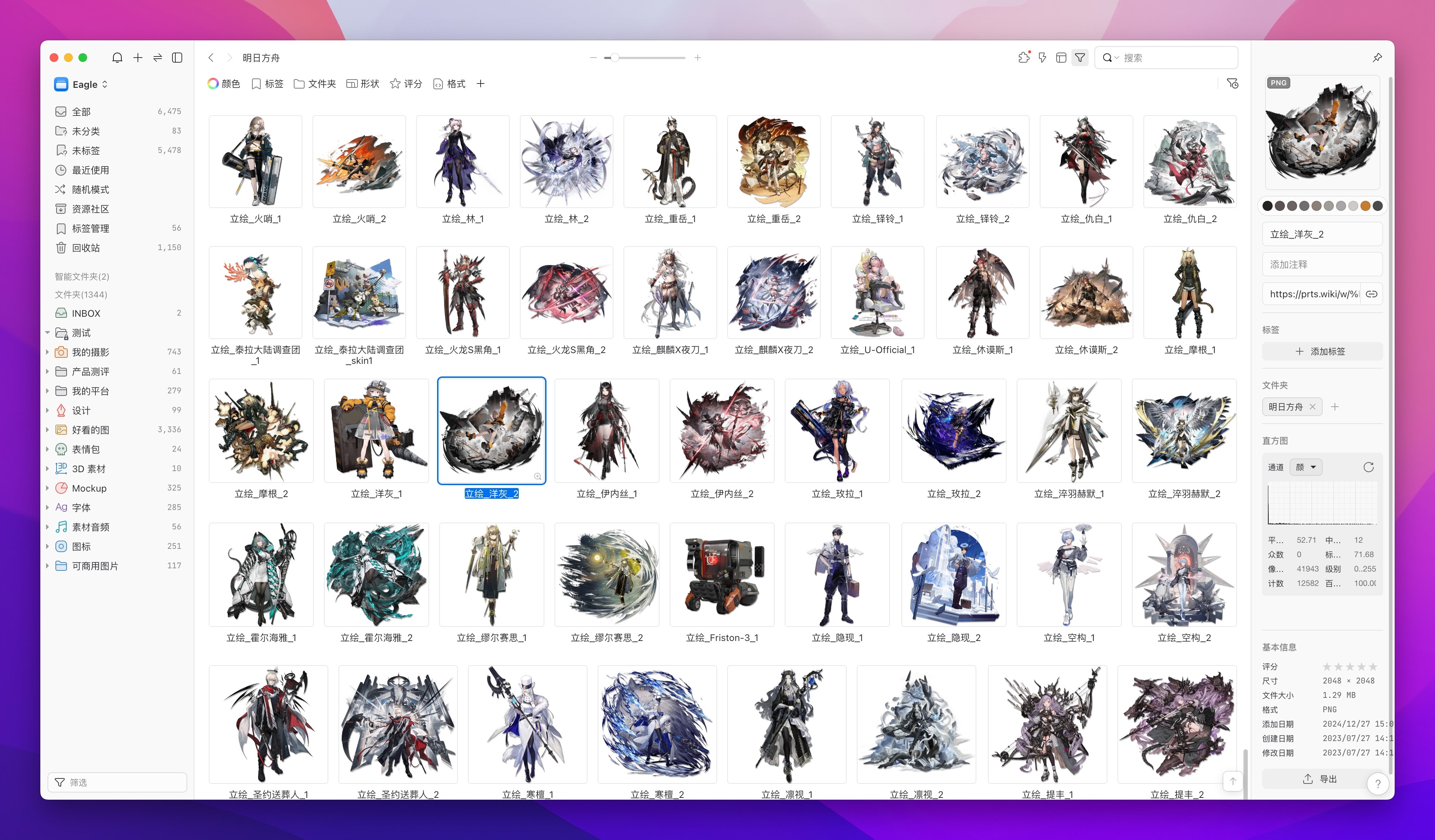Click the 导出 export button
The image size is (1435, 840).
click(1320, 779)
